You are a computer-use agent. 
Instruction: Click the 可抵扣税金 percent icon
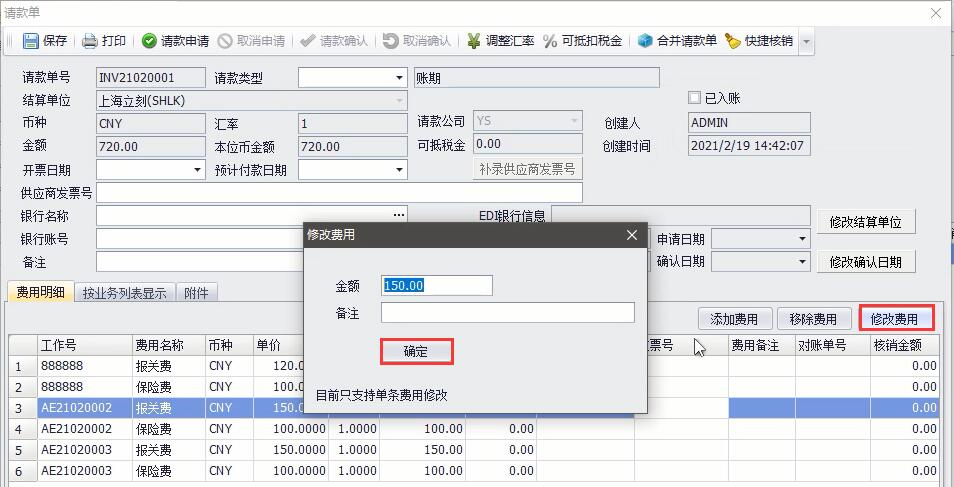550,41
